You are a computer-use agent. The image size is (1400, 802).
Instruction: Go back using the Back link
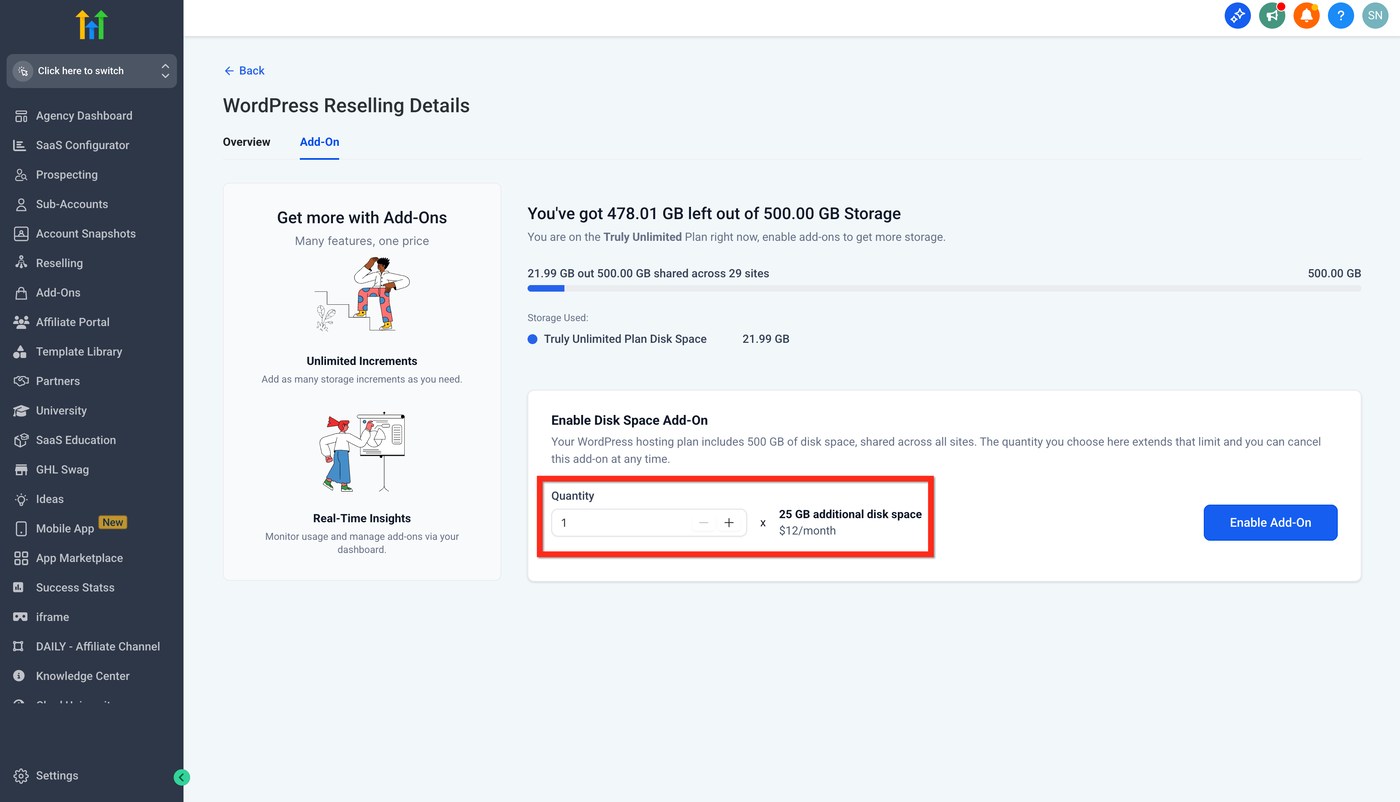click(x=244, y=71)
